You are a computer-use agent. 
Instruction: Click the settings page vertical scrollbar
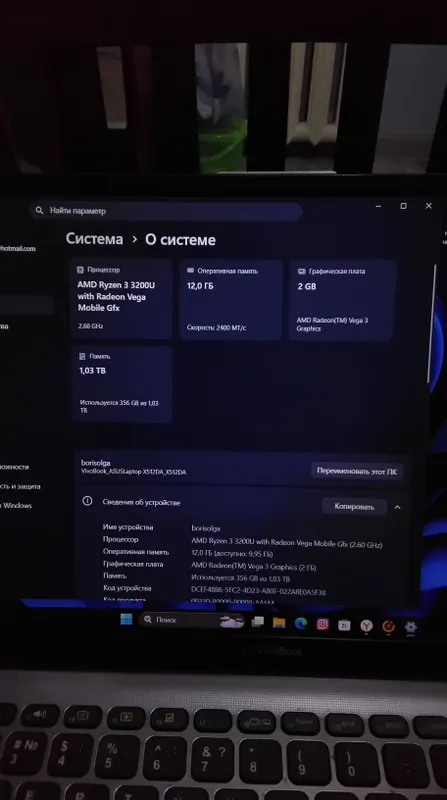434,323
